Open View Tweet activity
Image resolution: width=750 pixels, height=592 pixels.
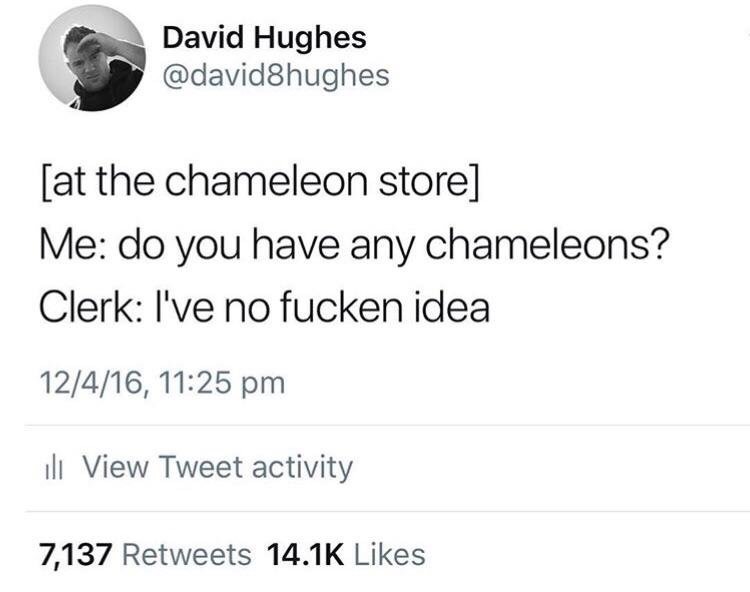[x=218, y=467]
